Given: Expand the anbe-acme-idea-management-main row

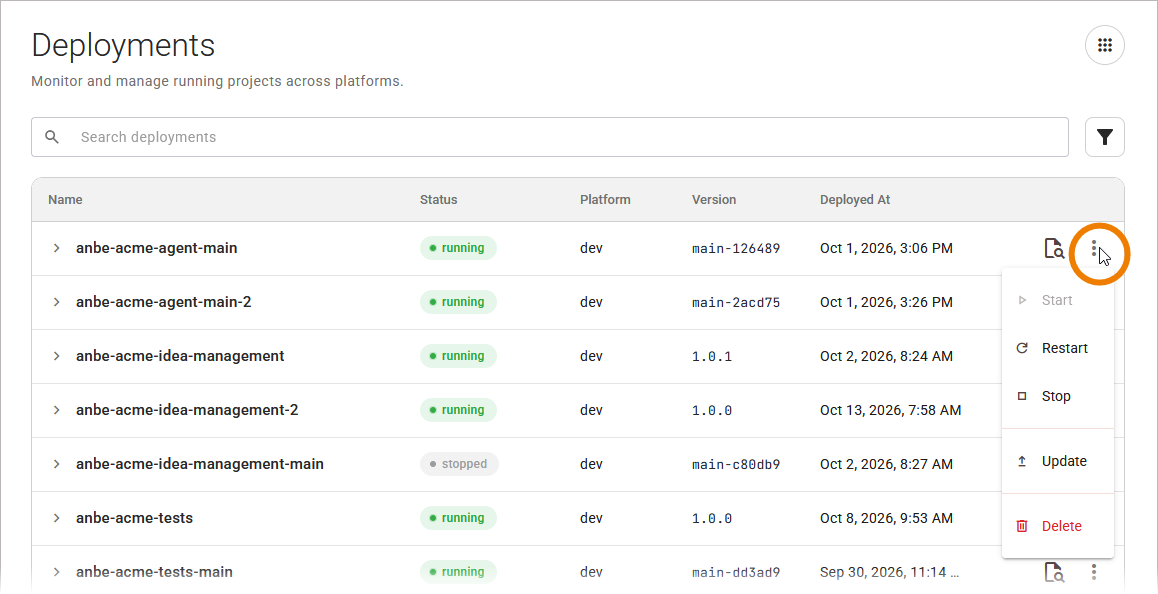Looking at the screenshot, I should point(56,464).
